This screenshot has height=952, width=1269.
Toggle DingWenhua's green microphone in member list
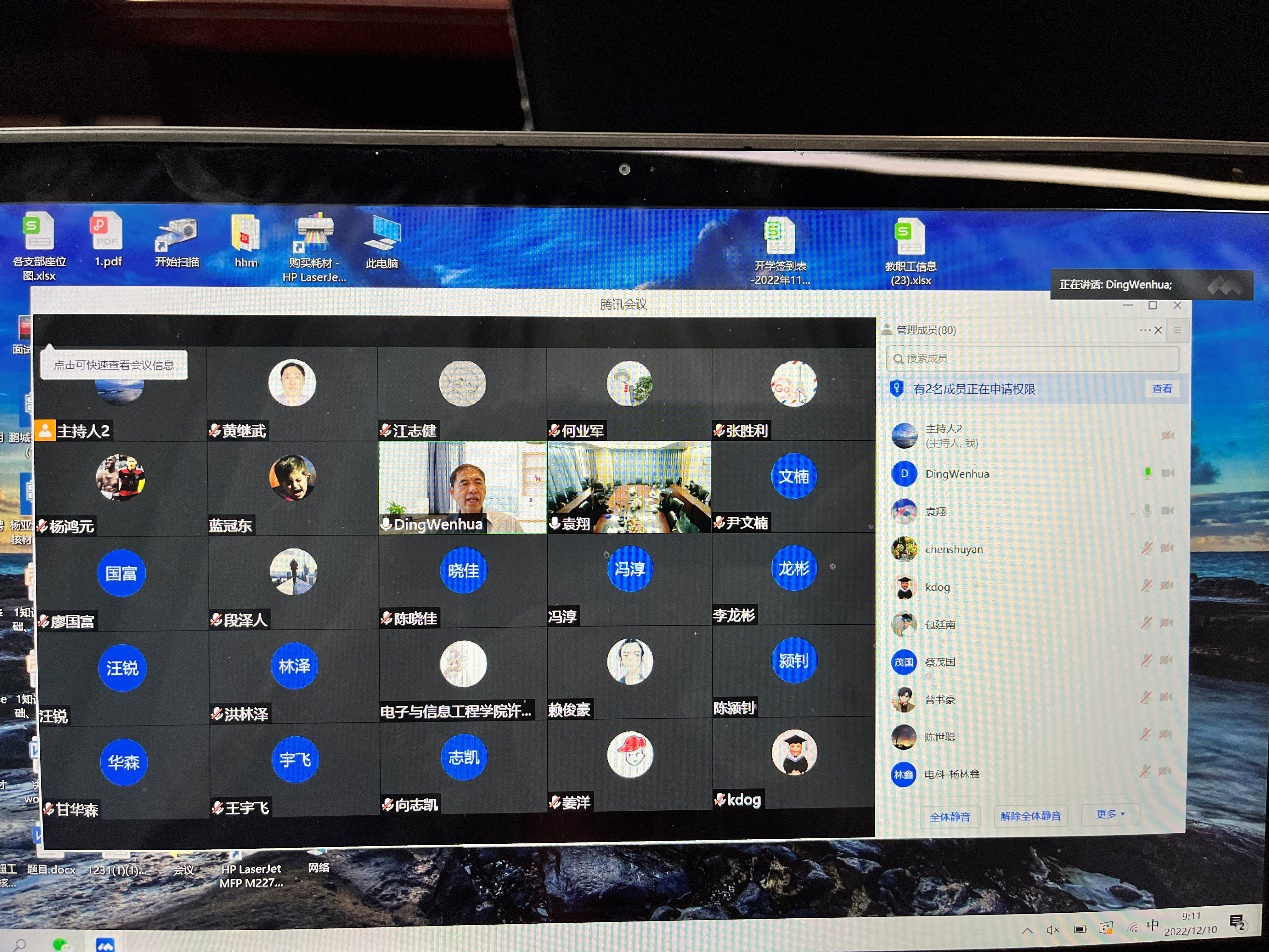[x=1148, y=472]
